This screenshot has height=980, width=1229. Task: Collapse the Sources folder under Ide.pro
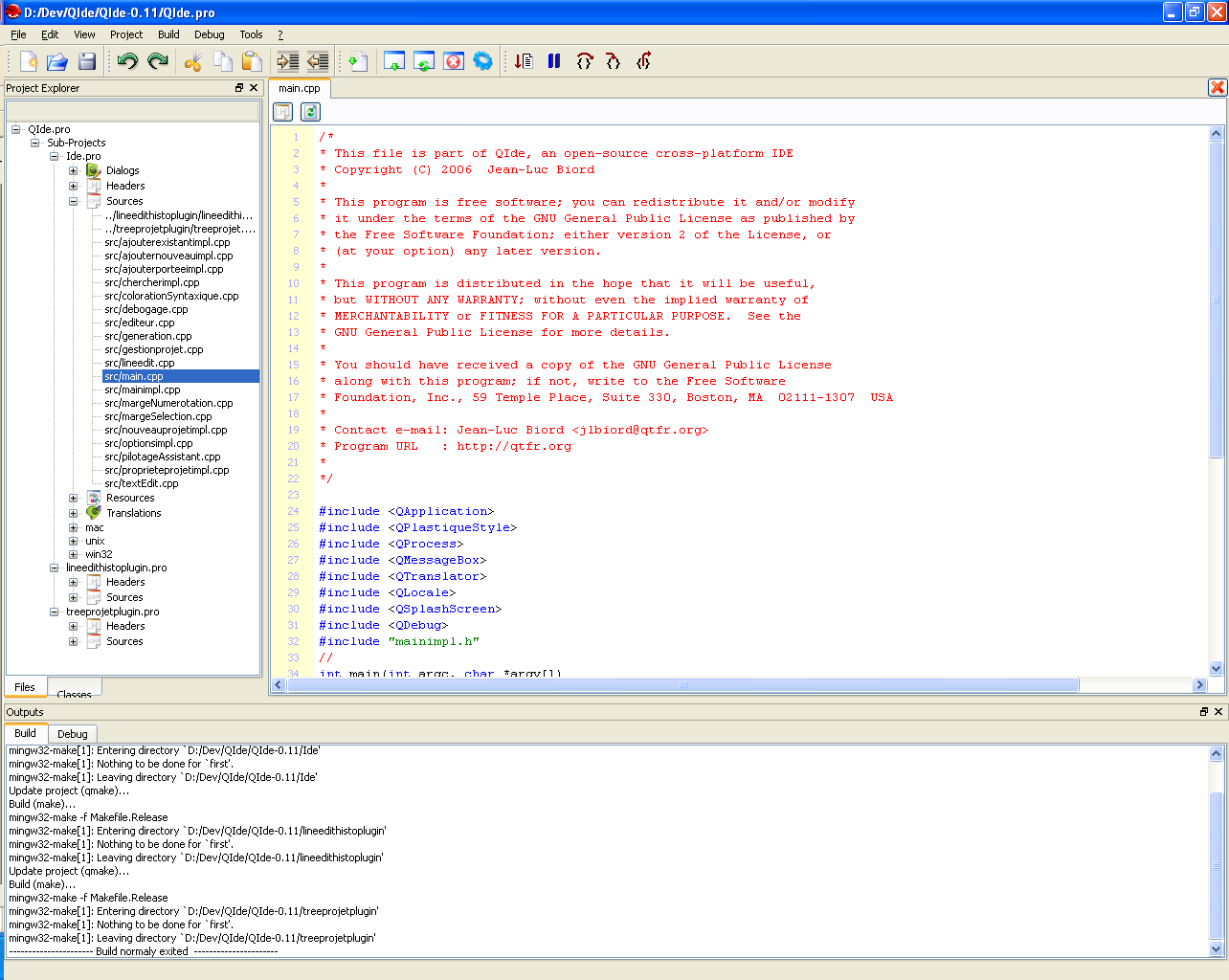(x=73, y=201)
